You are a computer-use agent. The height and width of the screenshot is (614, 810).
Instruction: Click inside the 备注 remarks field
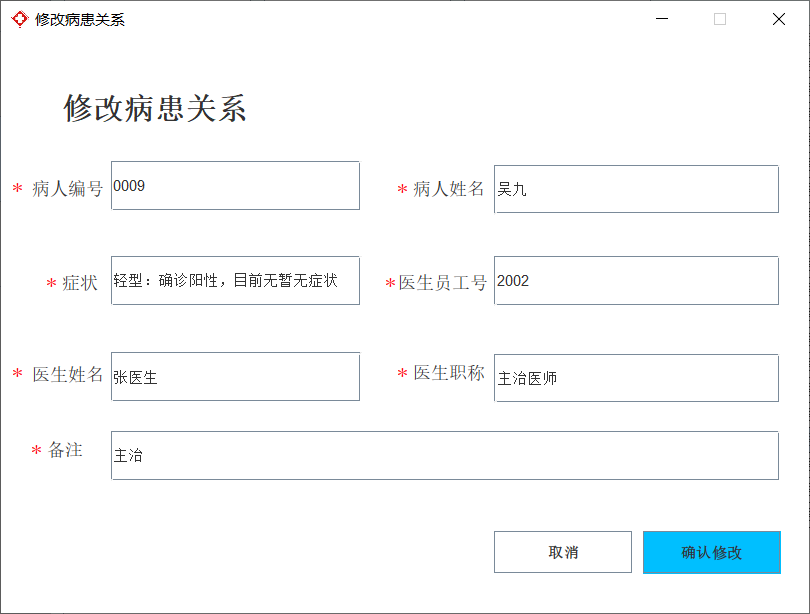(x=445, y=455)
